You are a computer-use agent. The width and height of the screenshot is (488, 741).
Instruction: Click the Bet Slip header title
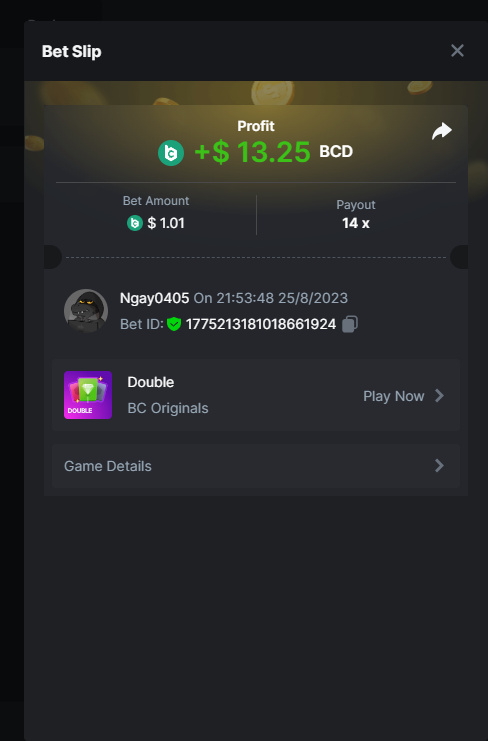coord(72,51)
